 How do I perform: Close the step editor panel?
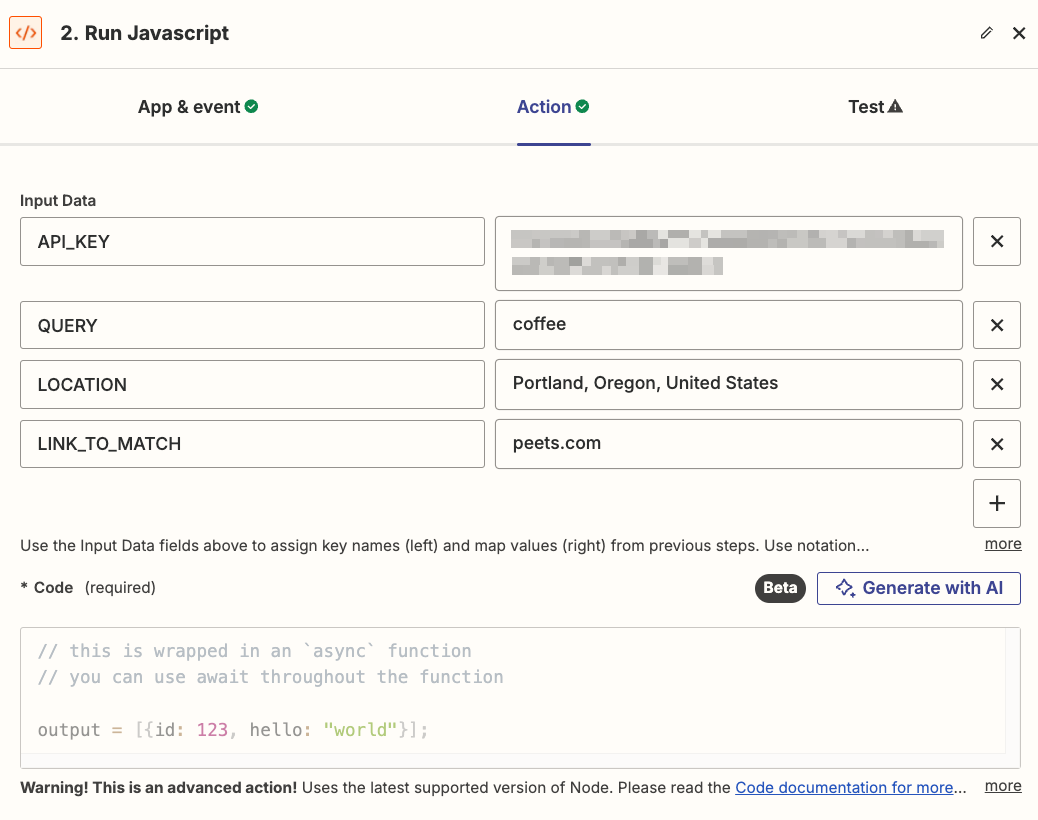tap(1019, 33)
